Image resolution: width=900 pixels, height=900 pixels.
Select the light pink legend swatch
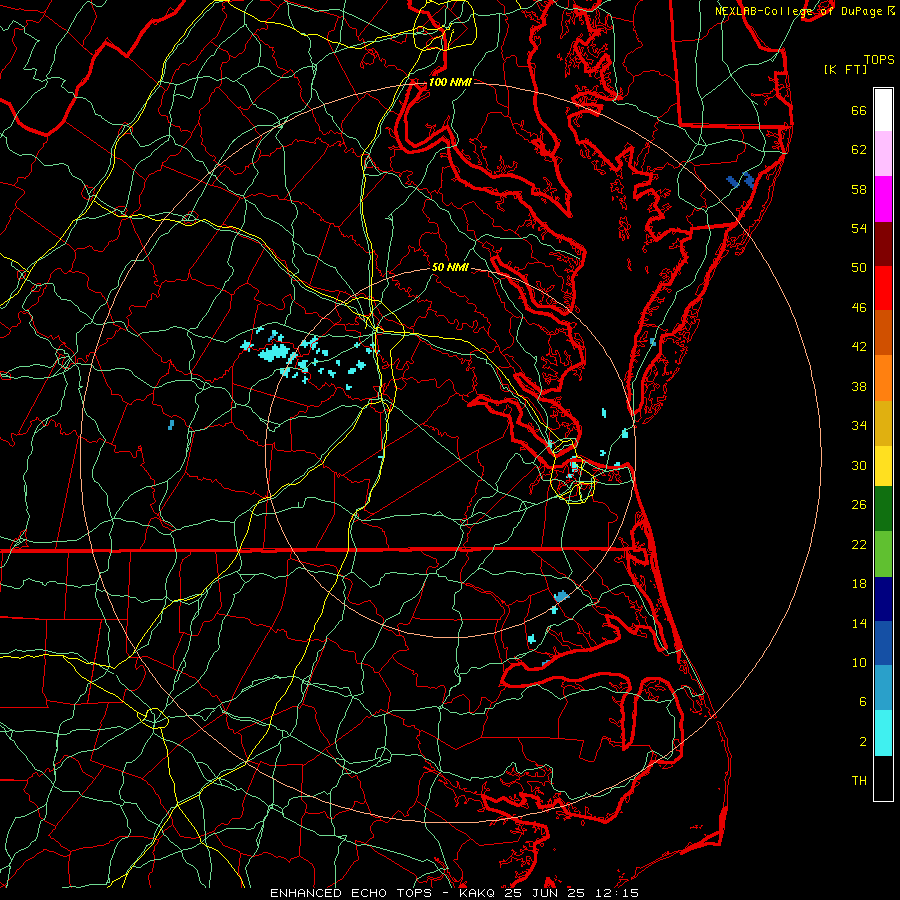883,153
